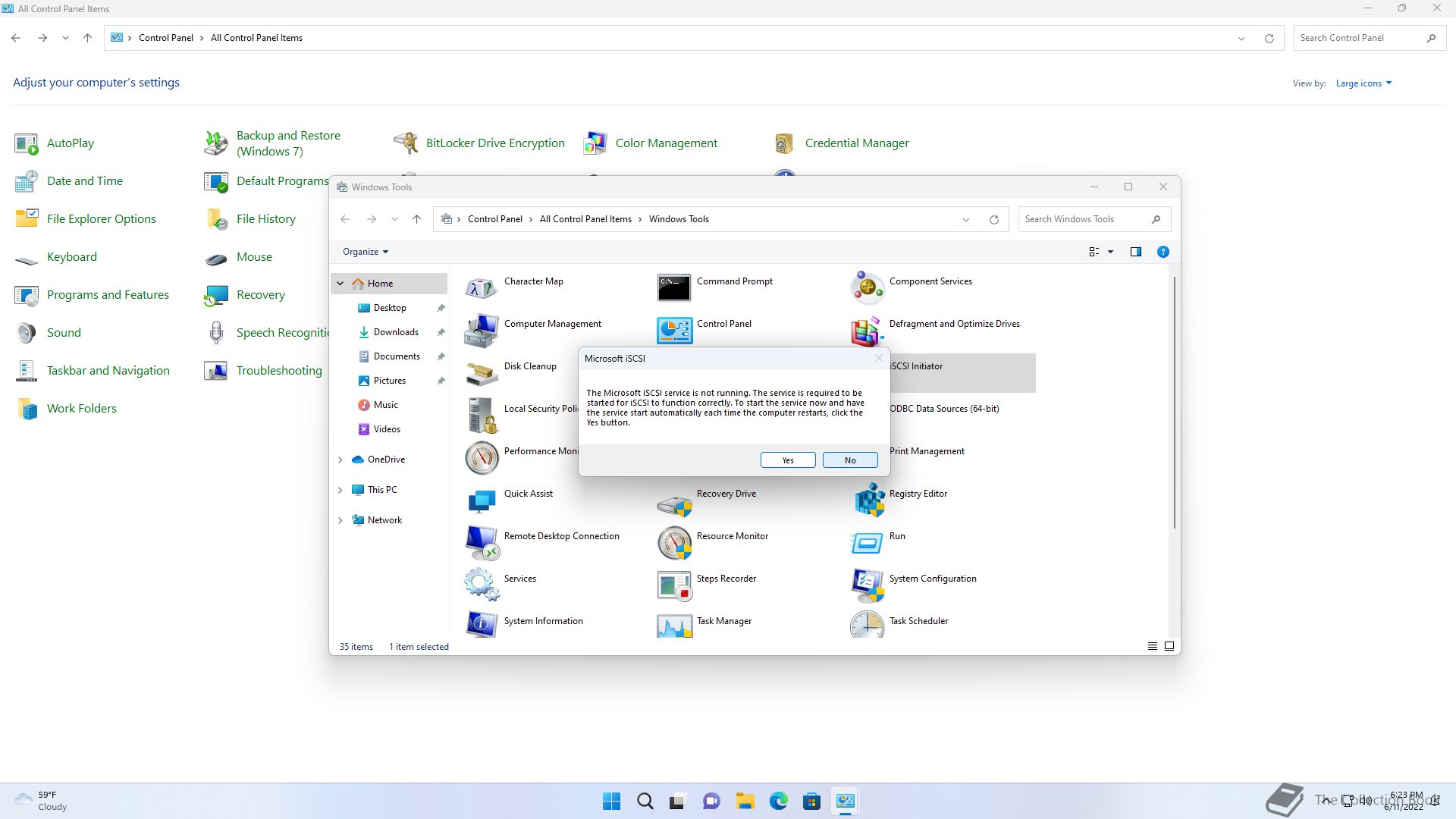Open Microsoft Edge from taskbar
This screenshot has height=819, width=1456.
778,801
